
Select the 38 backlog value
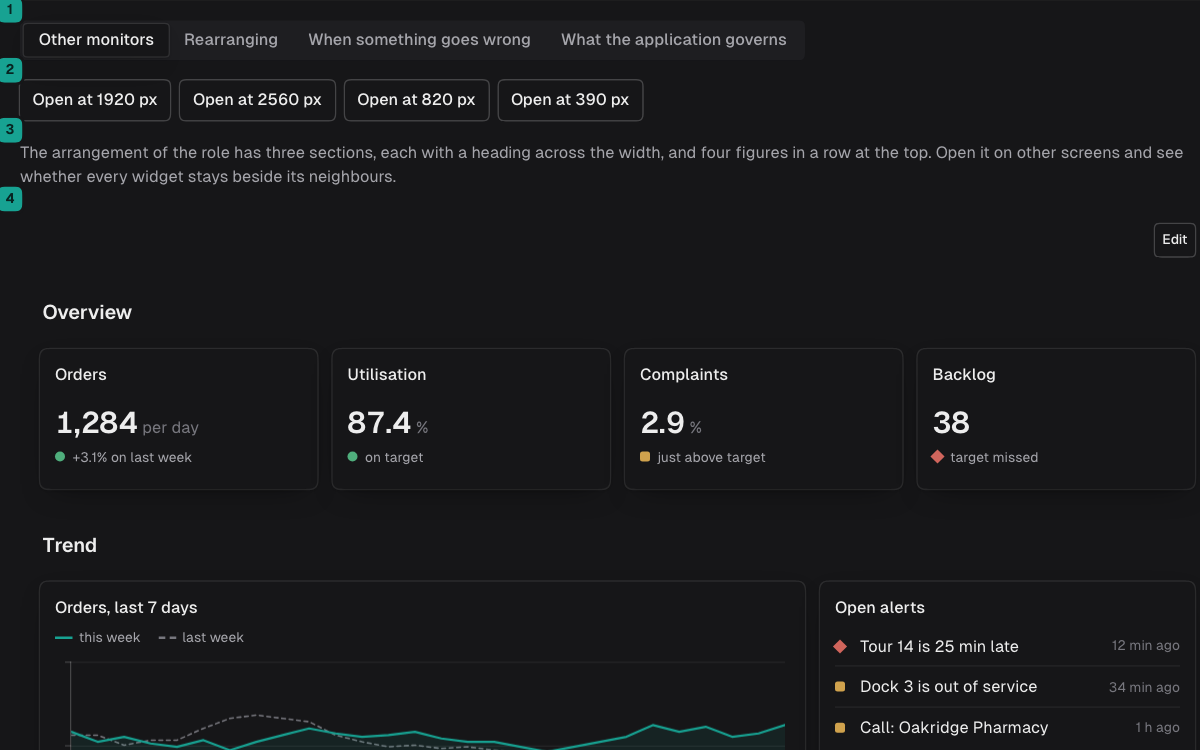click(x=951, y=423)
